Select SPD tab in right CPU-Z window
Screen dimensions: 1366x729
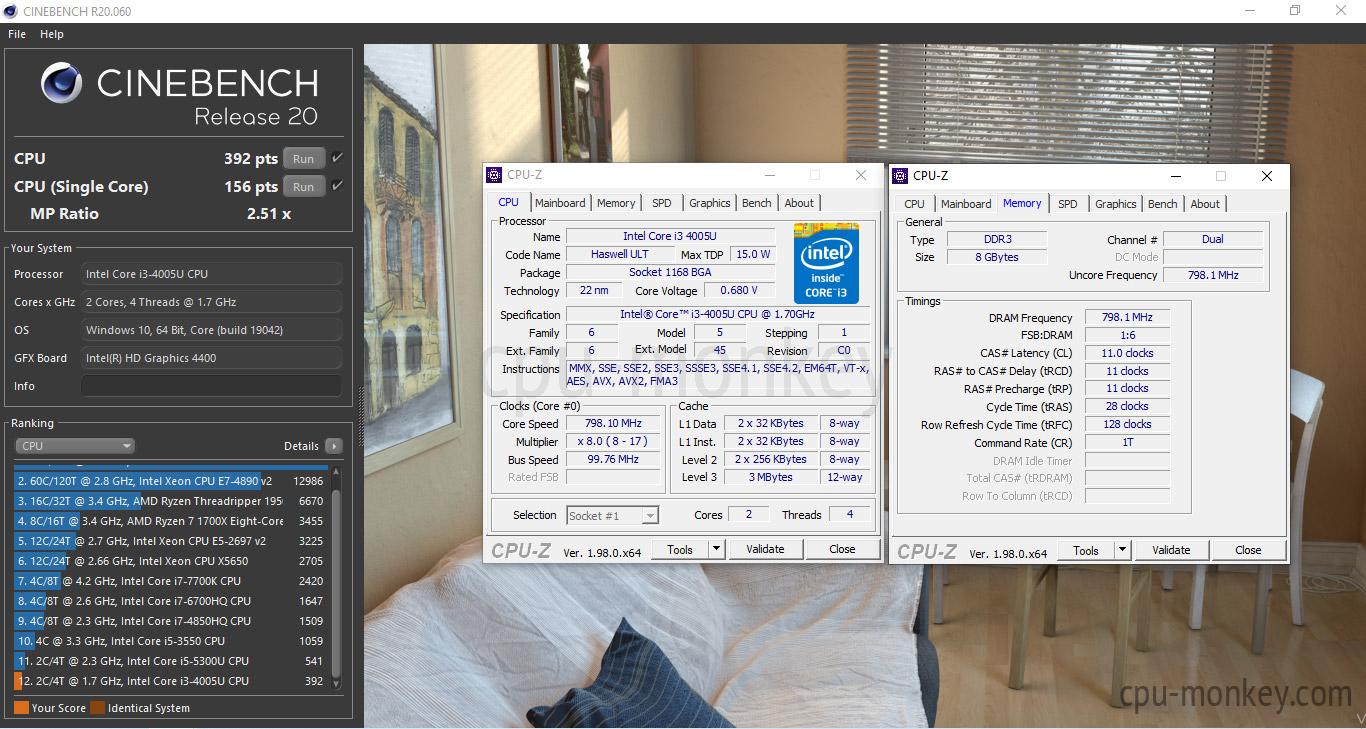pos(1068,204)
